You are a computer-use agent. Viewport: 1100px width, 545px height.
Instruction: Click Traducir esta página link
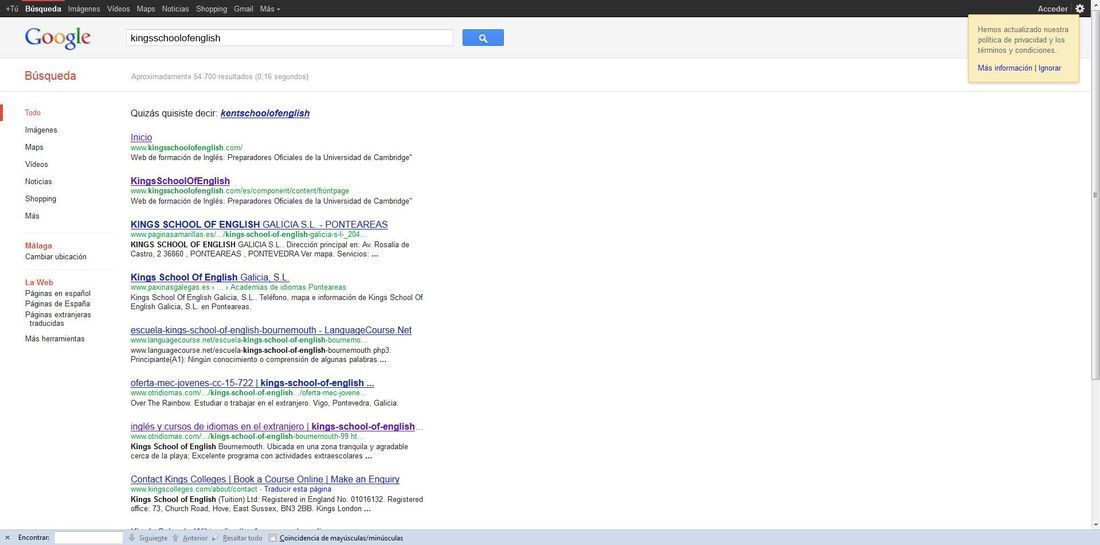[297, 489]
